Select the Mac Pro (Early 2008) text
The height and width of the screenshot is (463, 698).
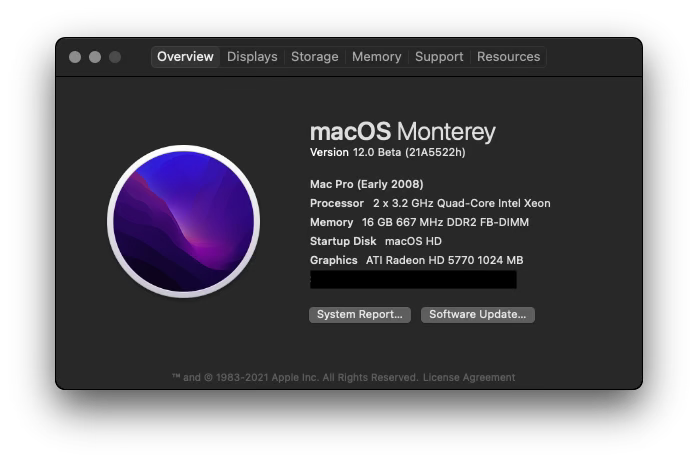click(x=366, y=184)
